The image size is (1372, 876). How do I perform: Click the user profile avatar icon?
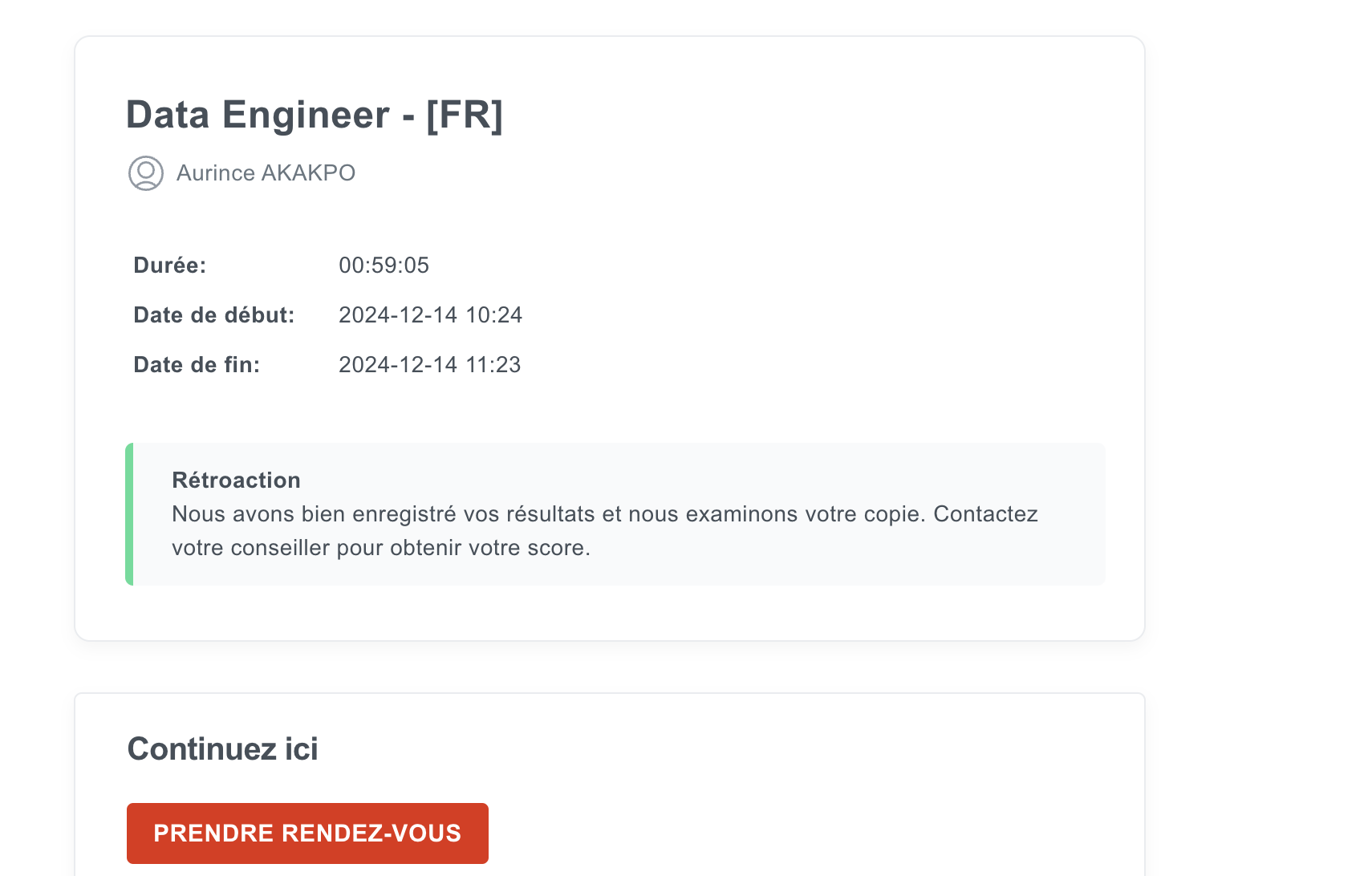tap(146, 173)
